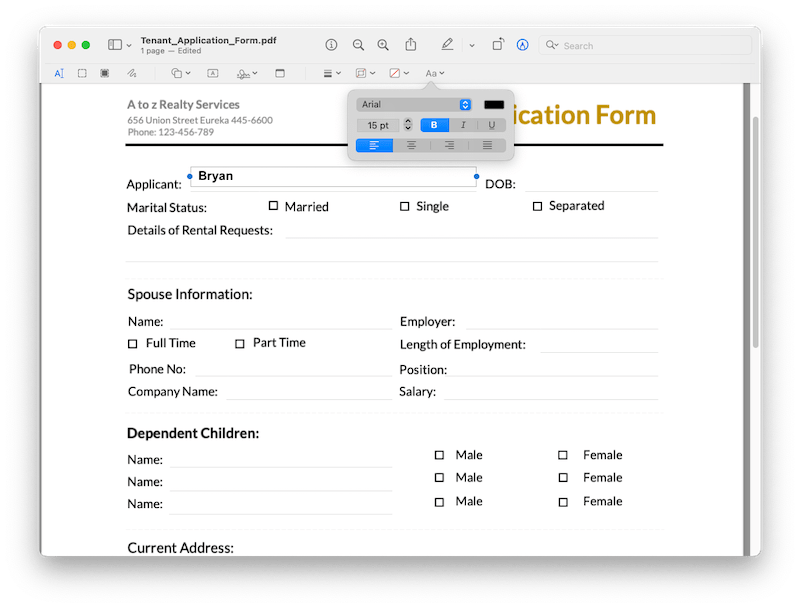800x608 pixels.
Task: Toggle the sidebar view button
Action: 115,45
